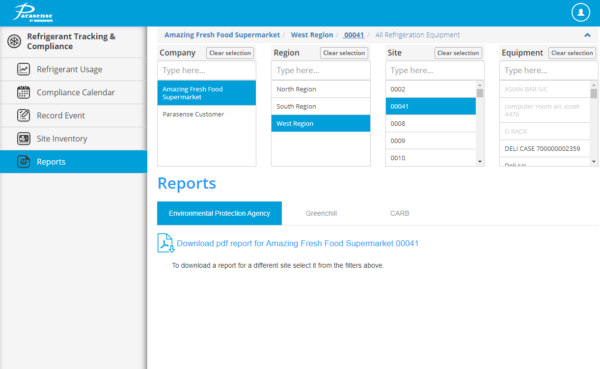Viewport: 600px width, 369px height.
Task: Download pdf report for site 00041
Action: tap(297, 243)
